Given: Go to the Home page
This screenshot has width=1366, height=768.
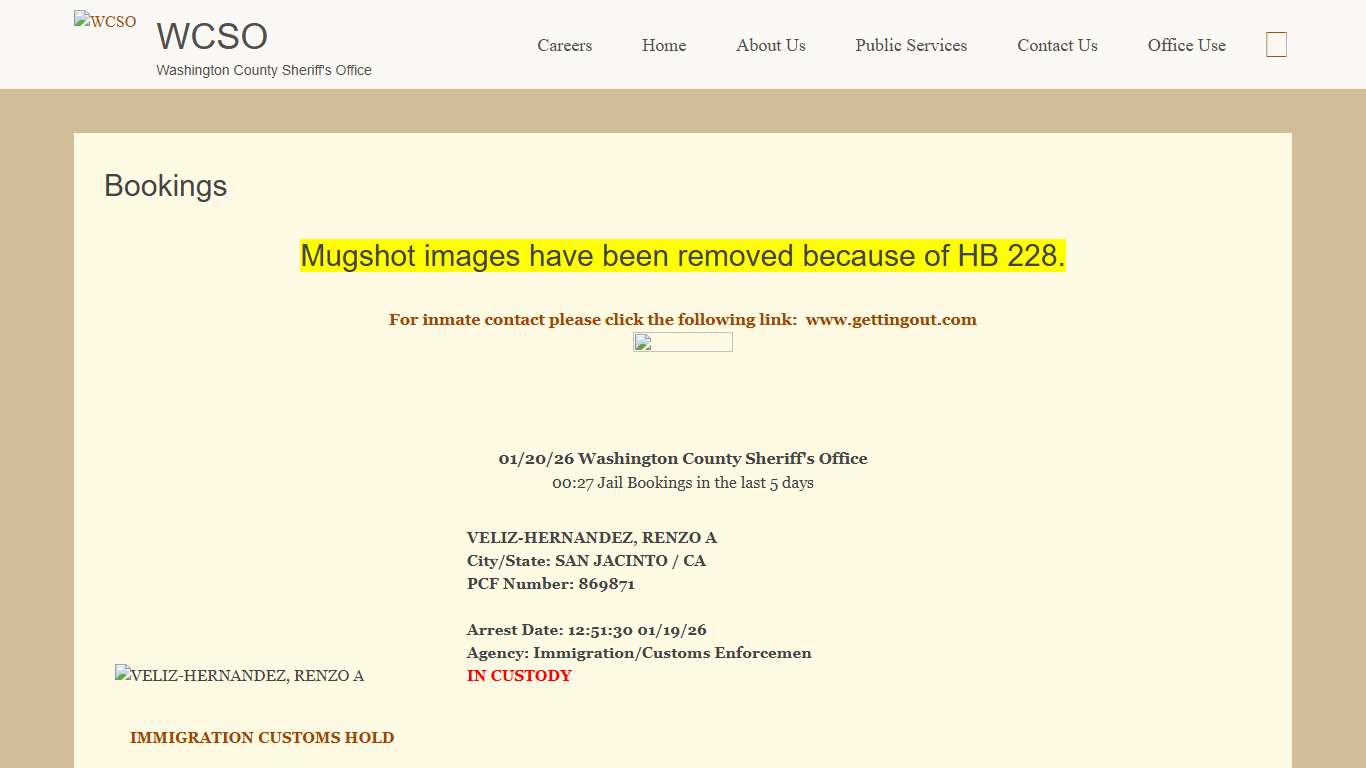Looking at the screenshot, I should (x=664, y=45).
